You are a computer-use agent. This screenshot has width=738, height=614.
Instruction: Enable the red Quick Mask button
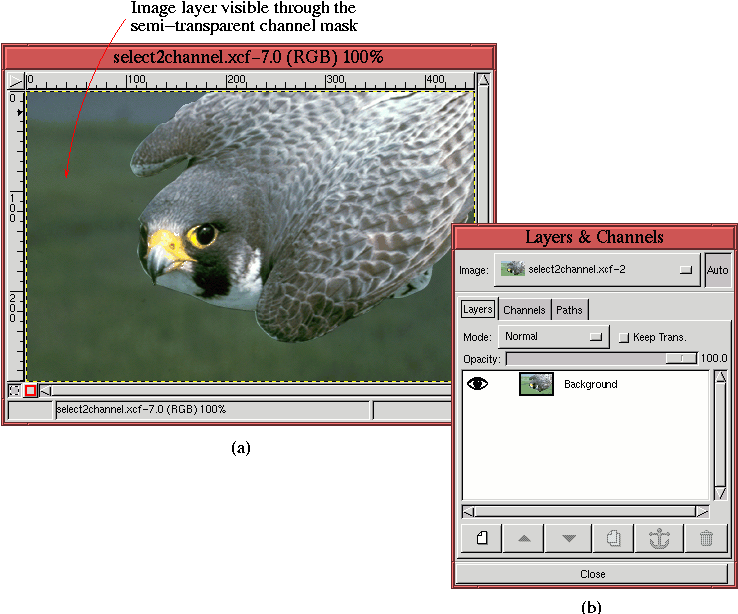[x=30, y=391]
